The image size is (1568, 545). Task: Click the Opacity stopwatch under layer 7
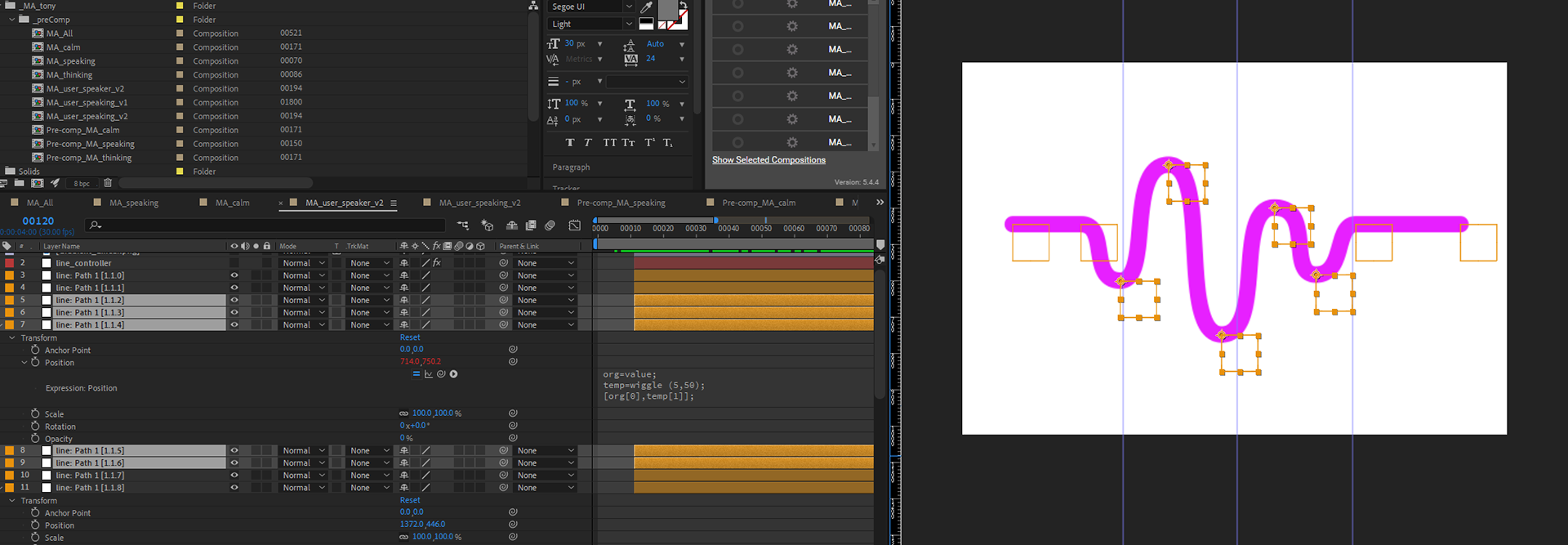[x=35, y=438]
